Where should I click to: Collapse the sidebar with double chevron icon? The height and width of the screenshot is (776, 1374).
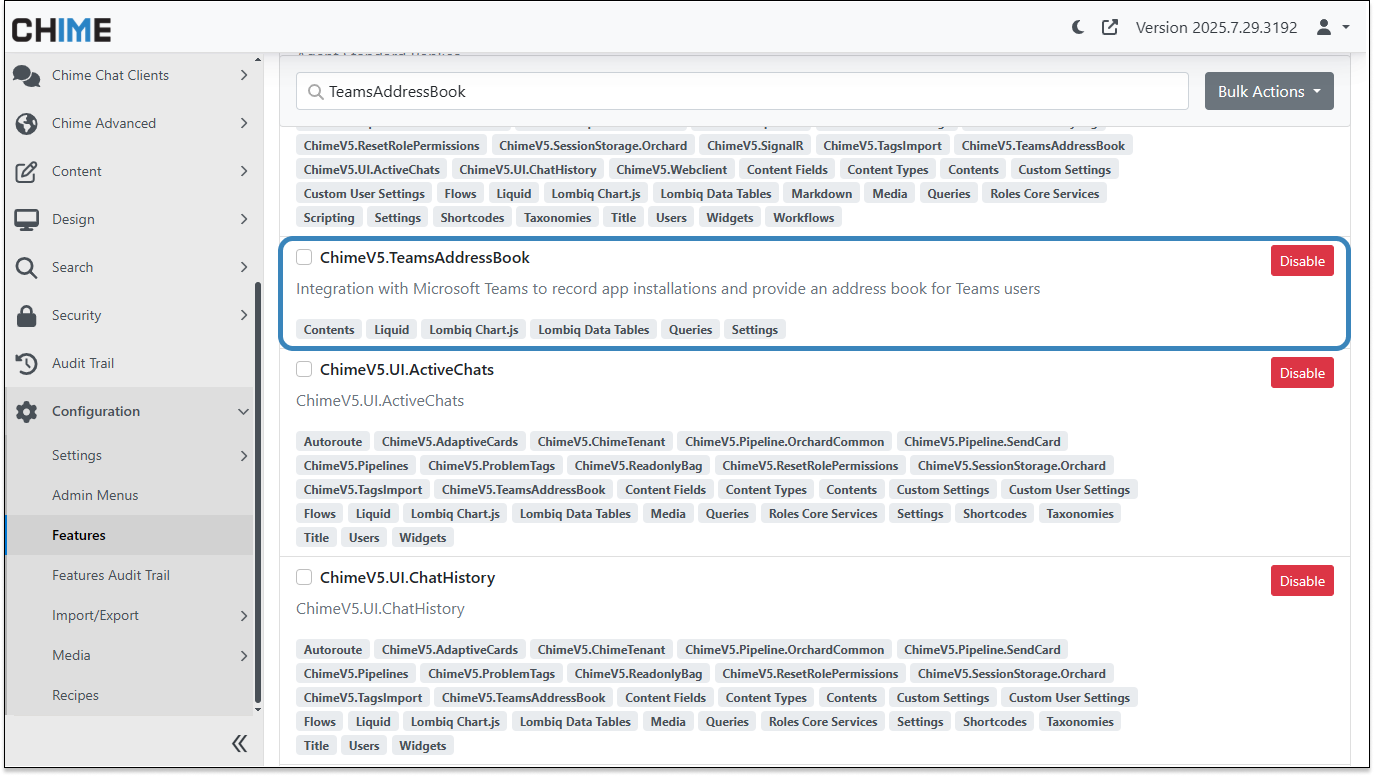point(239,743)
